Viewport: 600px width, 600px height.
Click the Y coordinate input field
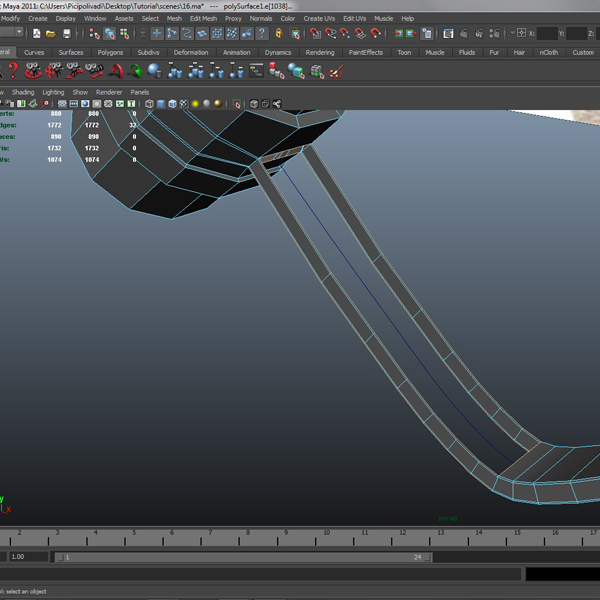pos(576,34)
